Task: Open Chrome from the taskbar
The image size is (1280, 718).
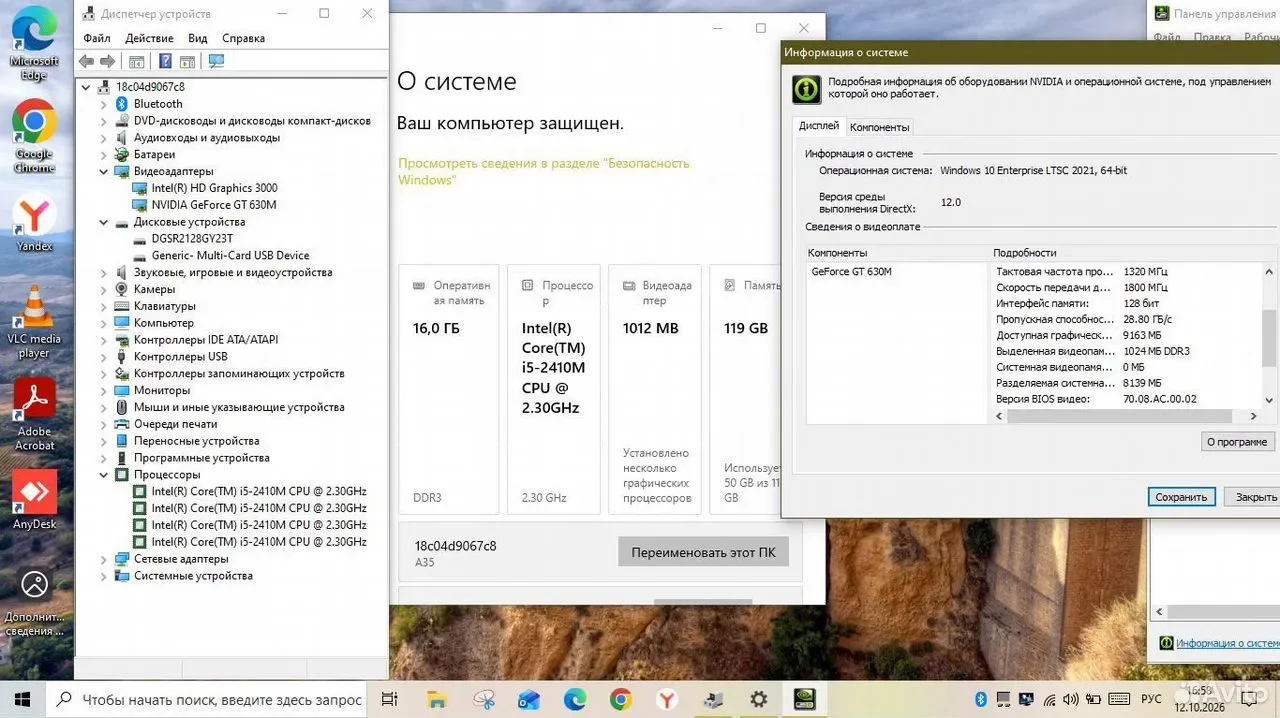Action: [x=621, y=699]
